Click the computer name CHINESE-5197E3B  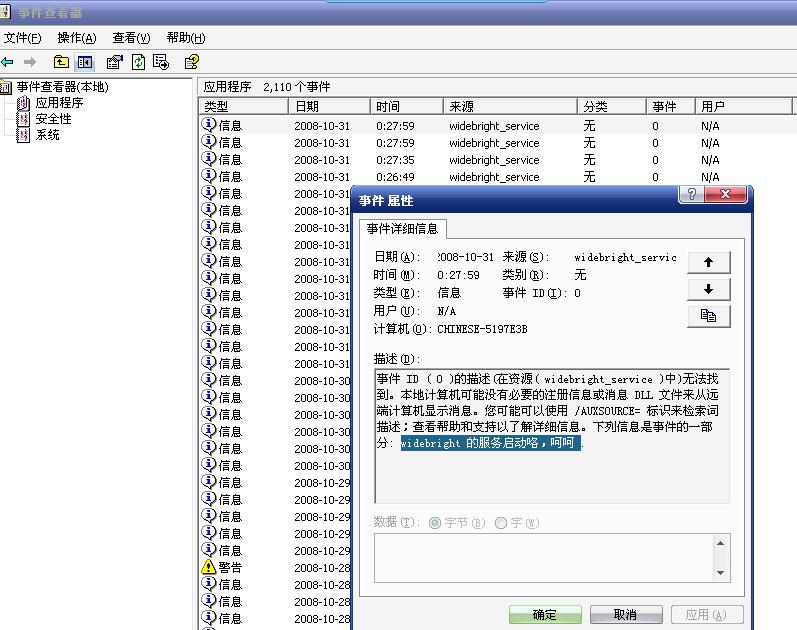482,329
